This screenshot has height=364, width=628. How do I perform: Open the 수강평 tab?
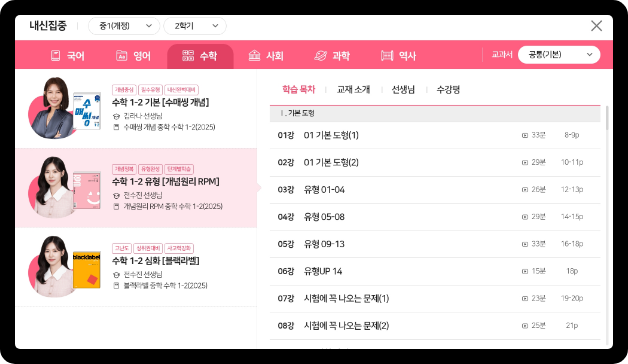[x=448, y=89]
